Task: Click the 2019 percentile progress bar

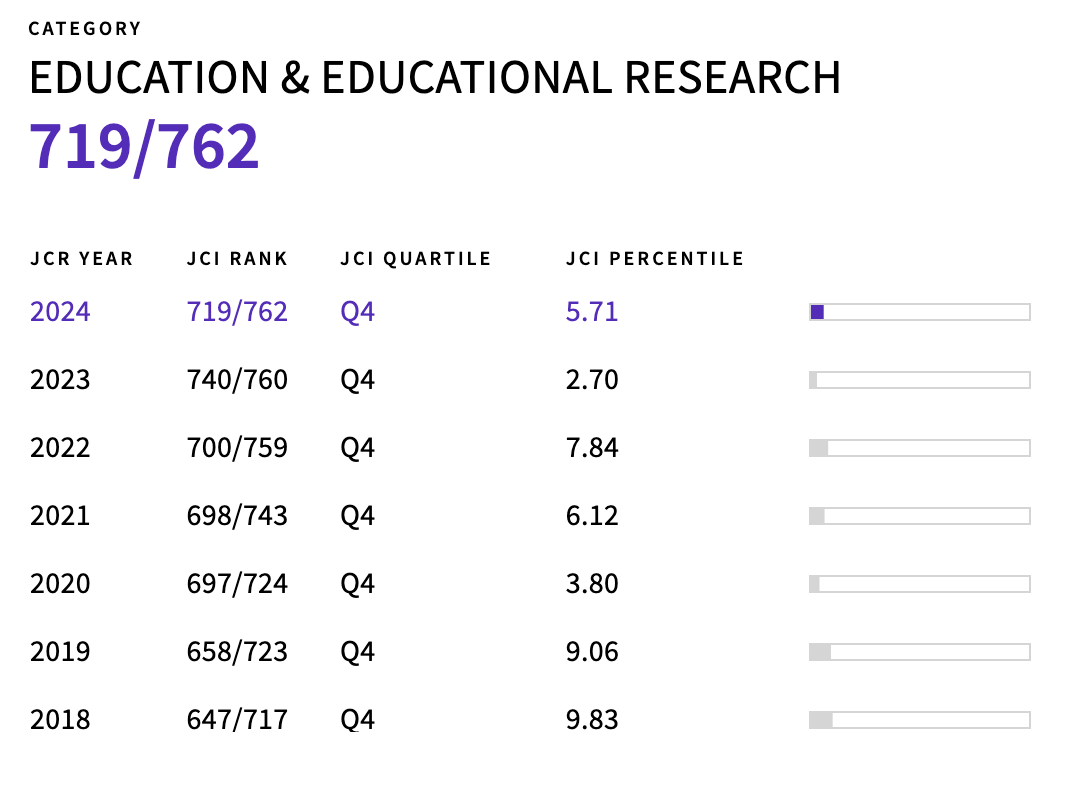Action: [x=919, y=652]
